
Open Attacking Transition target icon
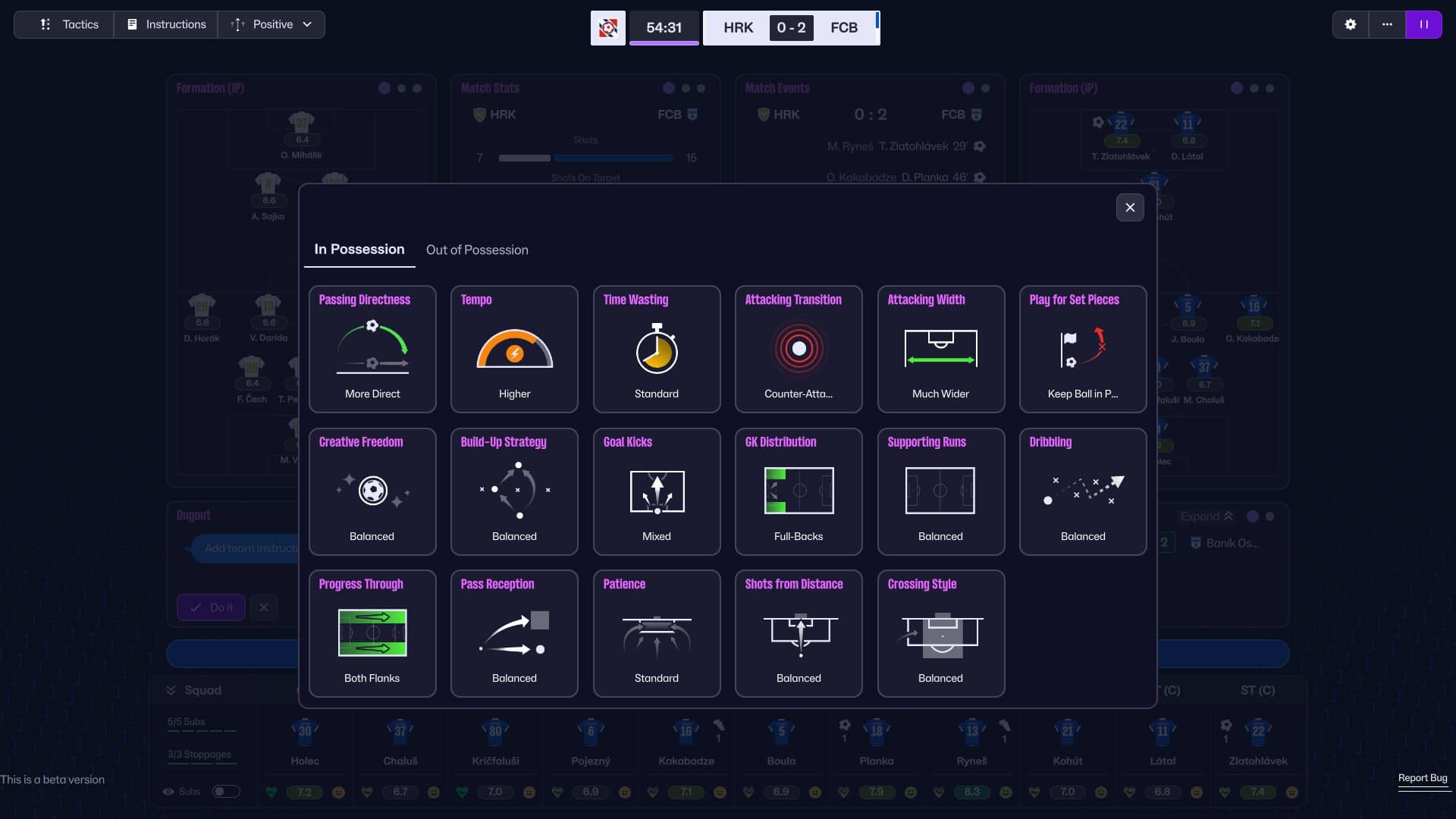click(799, 349)
